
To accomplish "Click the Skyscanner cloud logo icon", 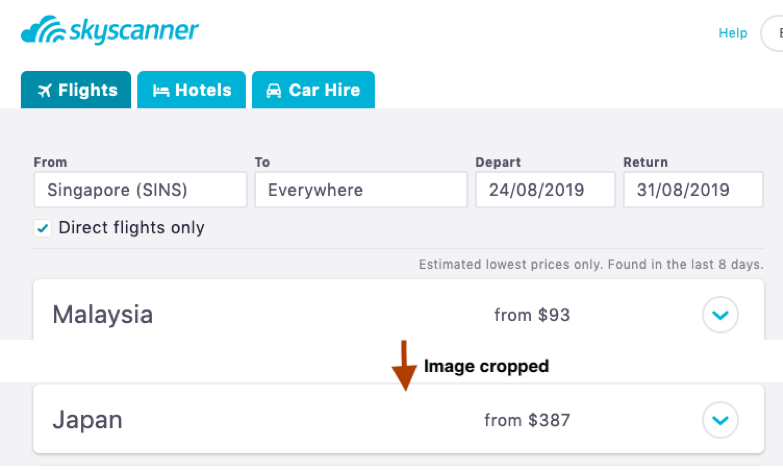I will (41, 31).
